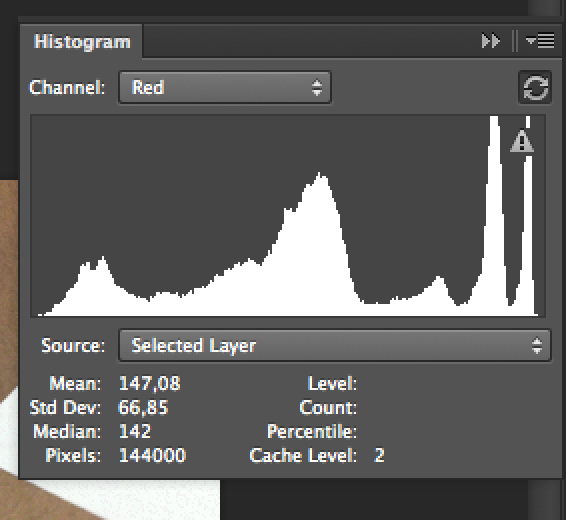
Task: Click the uncached refresh button
Action: (x=535, y=87)
